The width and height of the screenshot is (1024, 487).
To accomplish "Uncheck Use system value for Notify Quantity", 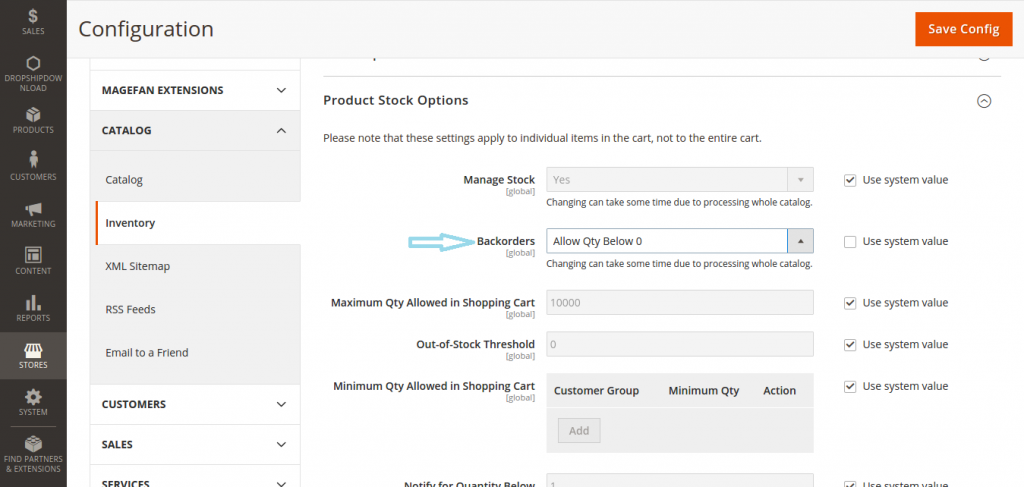I will 850,484.
